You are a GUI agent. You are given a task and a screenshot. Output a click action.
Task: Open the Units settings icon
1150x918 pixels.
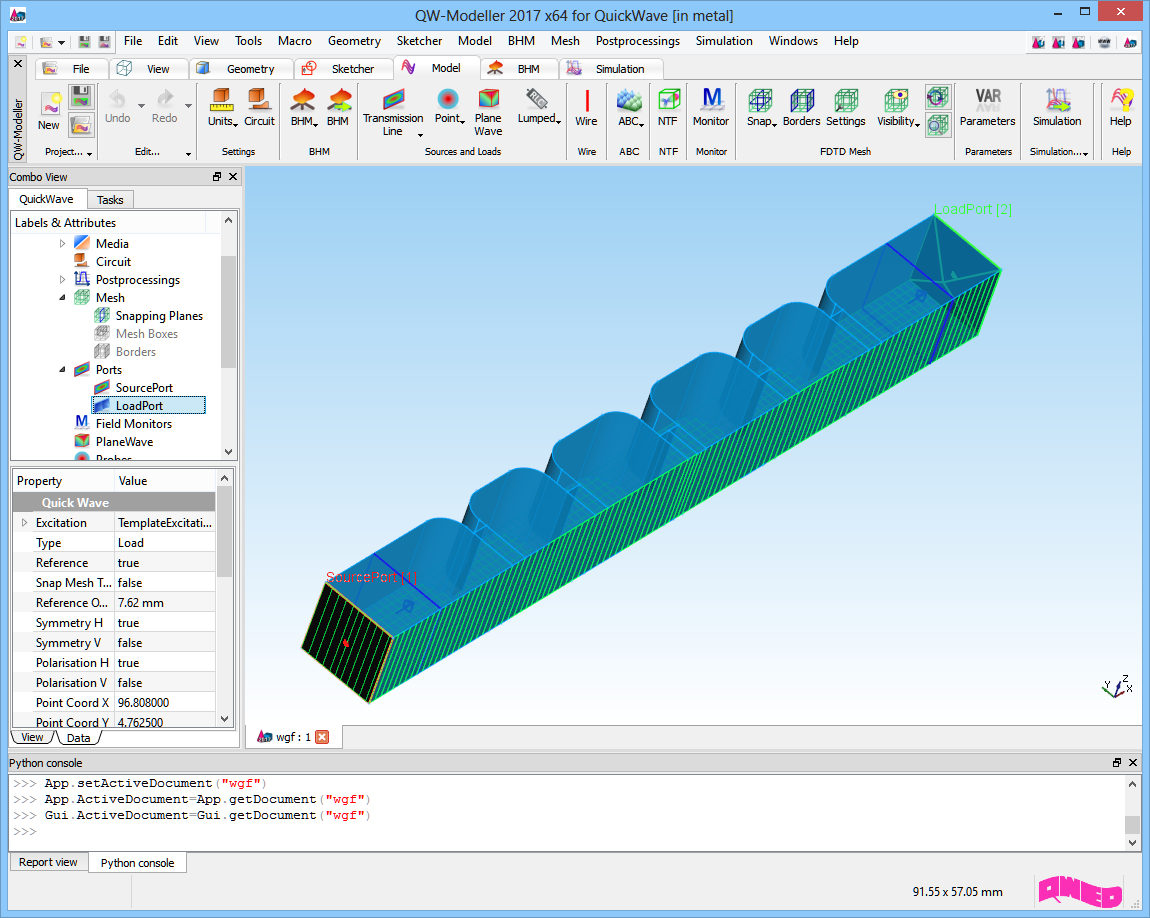point(221,100)
